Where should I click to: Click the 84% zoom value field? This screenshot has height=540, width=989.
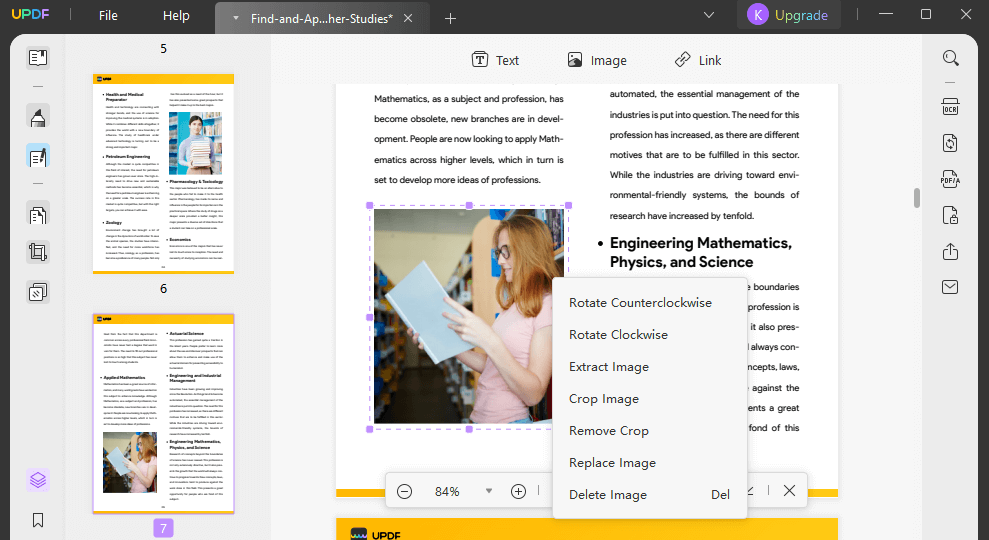(x=447, y=491)
